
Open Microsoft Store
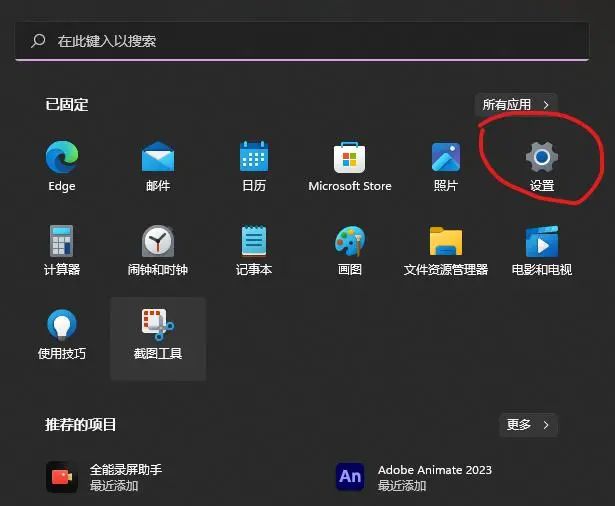[x=349, y=166]
